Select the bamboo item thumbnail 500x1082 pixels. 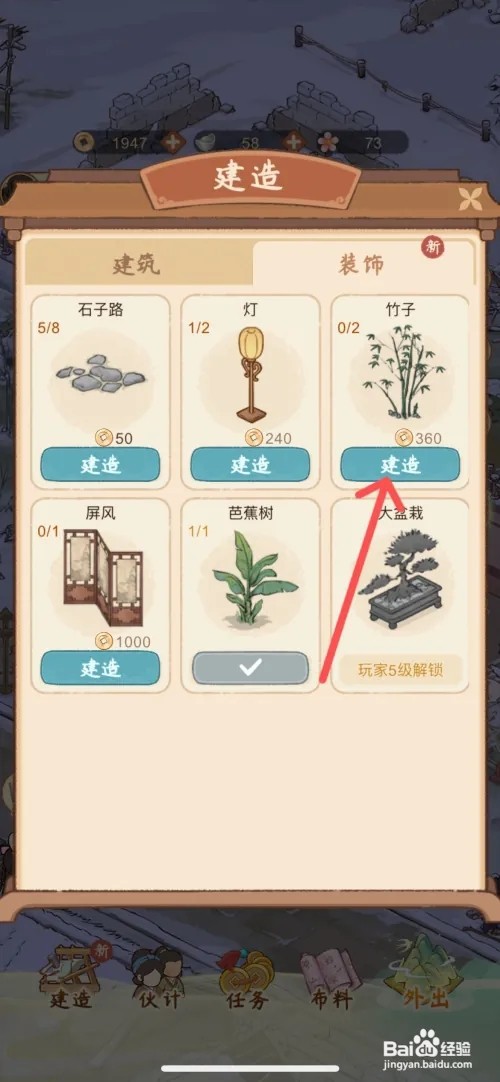400,373
